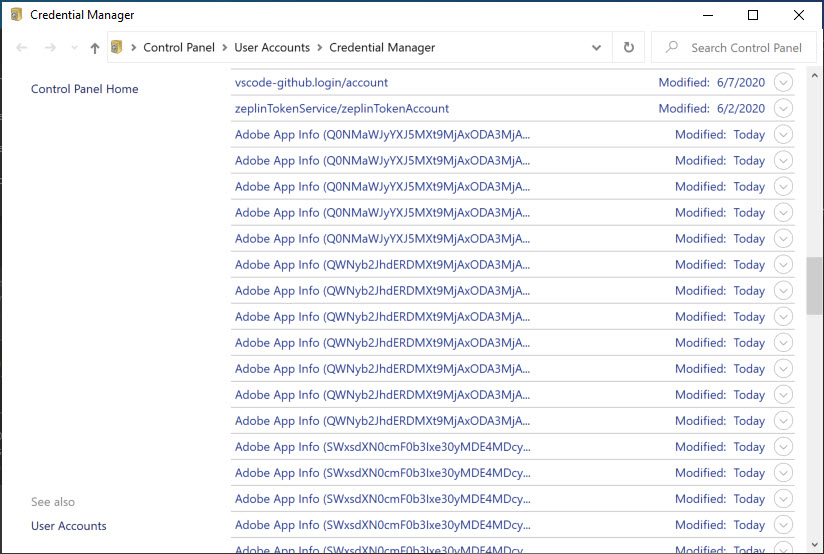This screenshot has height=554, width=824.
Task: Select the Credential Manager breadcrumb
Action: tap(382, 47)
